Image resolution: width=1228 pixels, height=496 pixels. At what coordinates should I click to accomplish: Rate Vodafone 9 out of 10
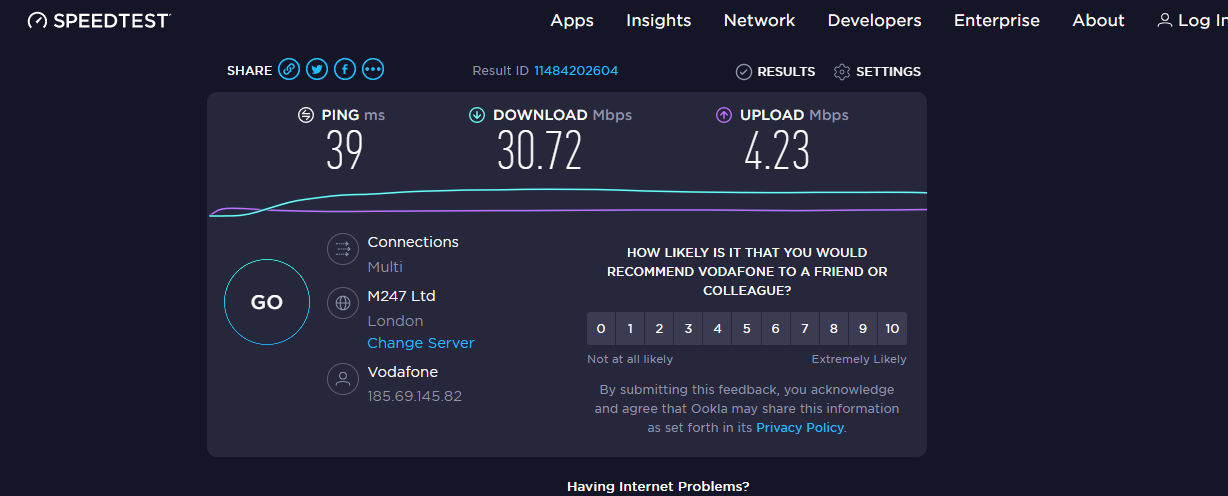pyautogui.click(x=862, y=328)
